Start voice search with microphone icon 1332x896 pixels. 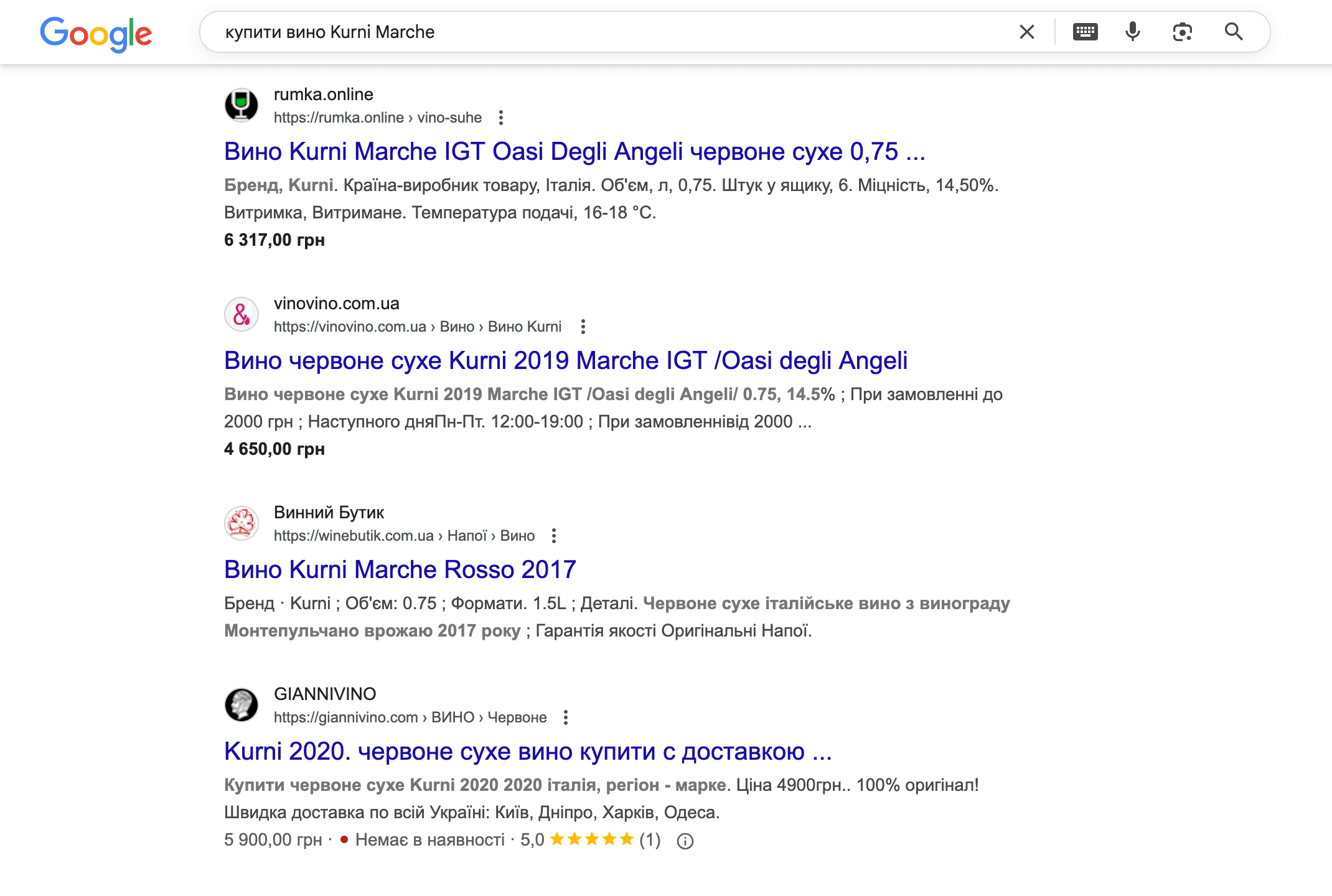[1133, 32]
